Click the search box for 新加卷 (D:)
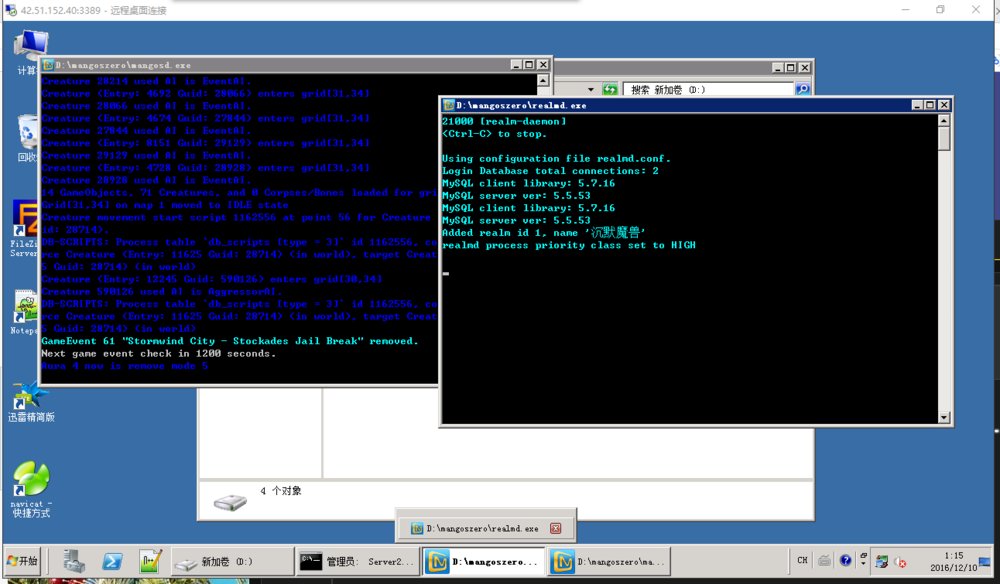 [x=709, y=89]
